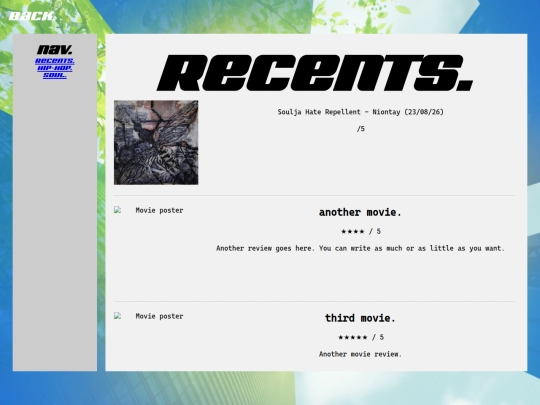Open the Soul navigation link
540x405 pixels.
pos(55,75)
